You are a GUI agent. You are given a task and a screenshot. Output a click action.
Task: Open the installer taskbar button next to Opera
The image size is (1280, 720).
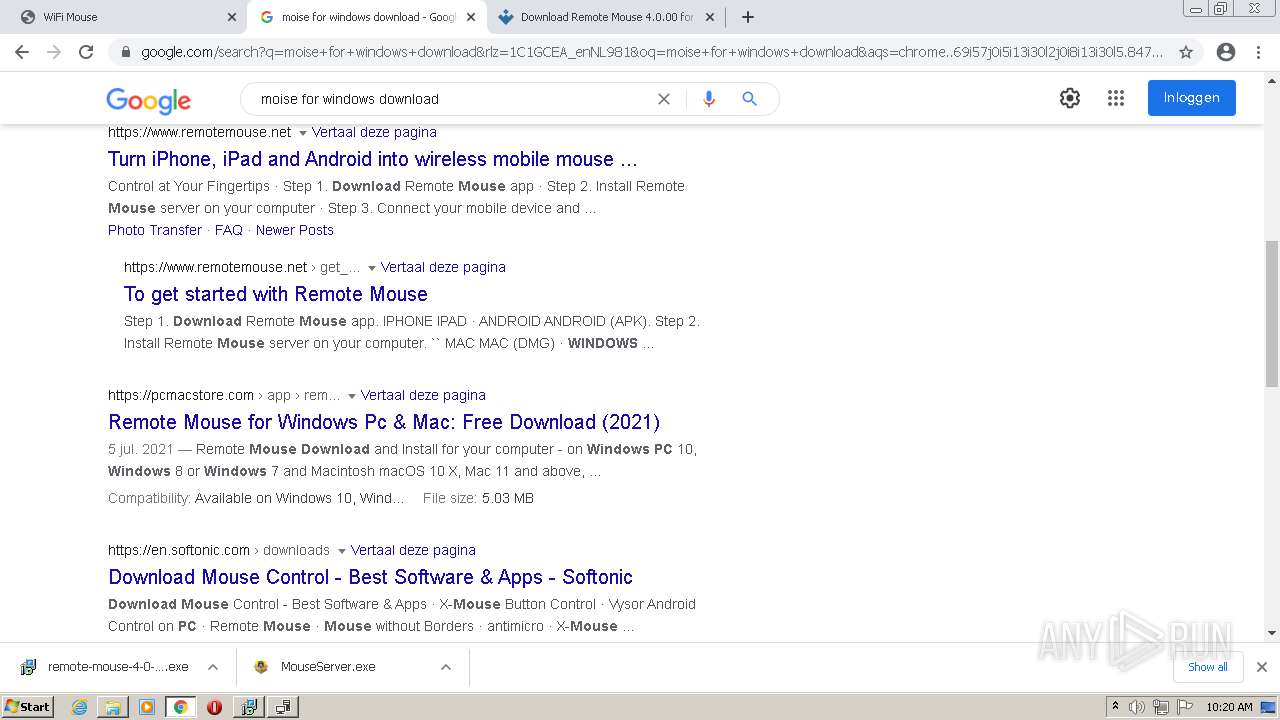click(248, 707)
